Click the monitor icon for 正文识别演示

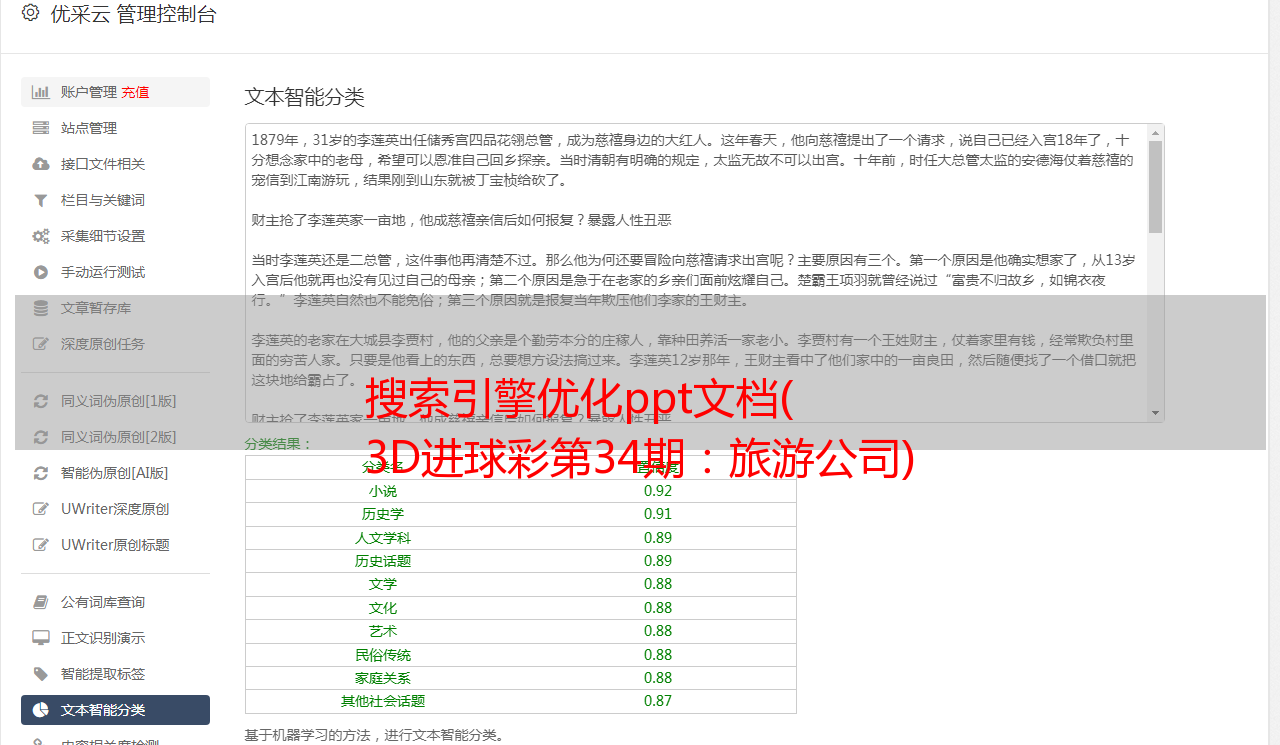tap(40, 638)
